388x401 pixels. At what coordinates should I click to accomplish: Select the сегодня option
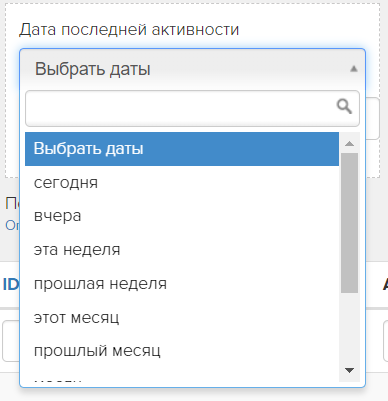pyautogui.click(x=182, y=183)
